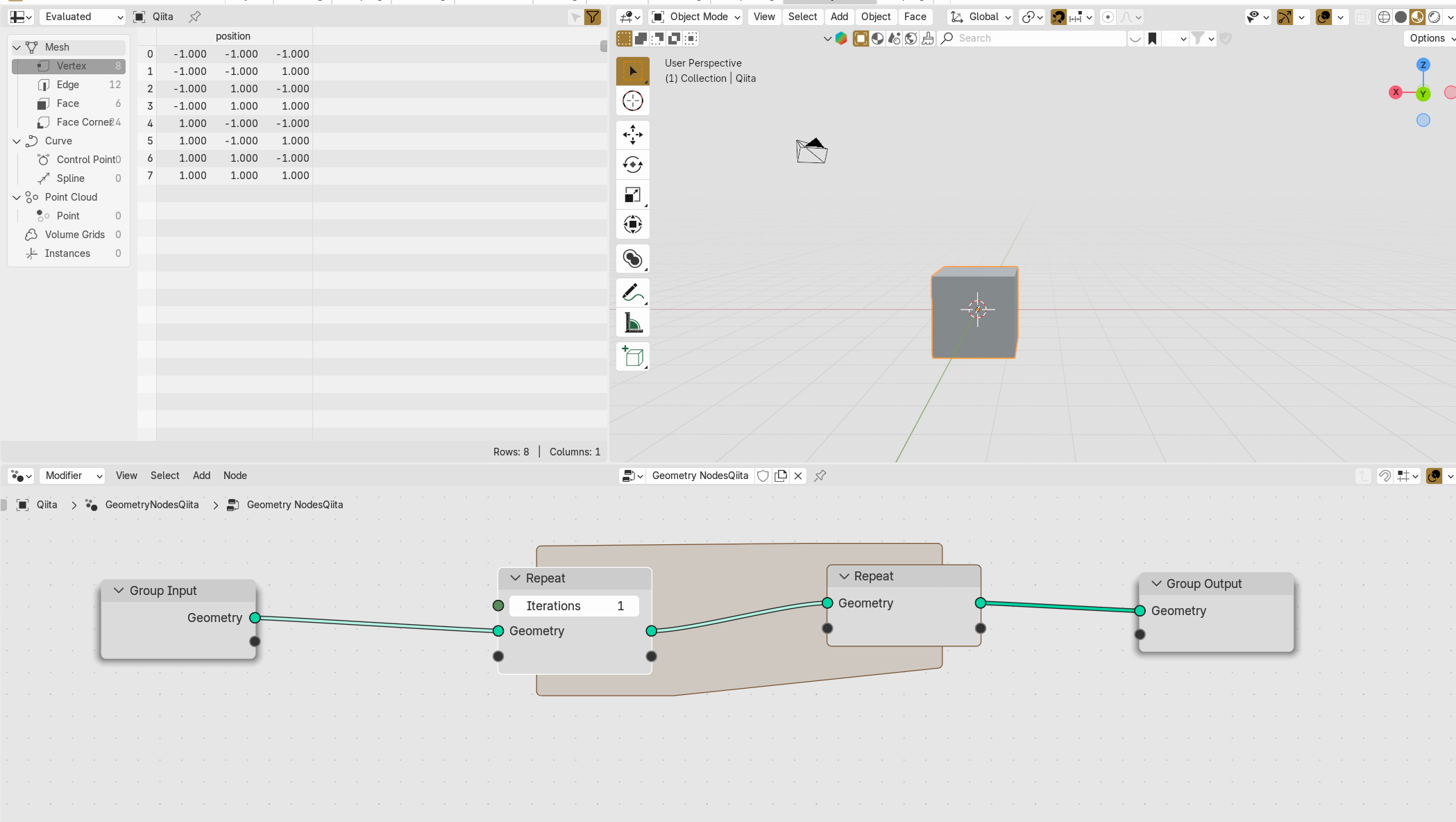The image size is (1456, 822).
Task: Open the Add menu in node editor
Action: [x=201, y=476]
